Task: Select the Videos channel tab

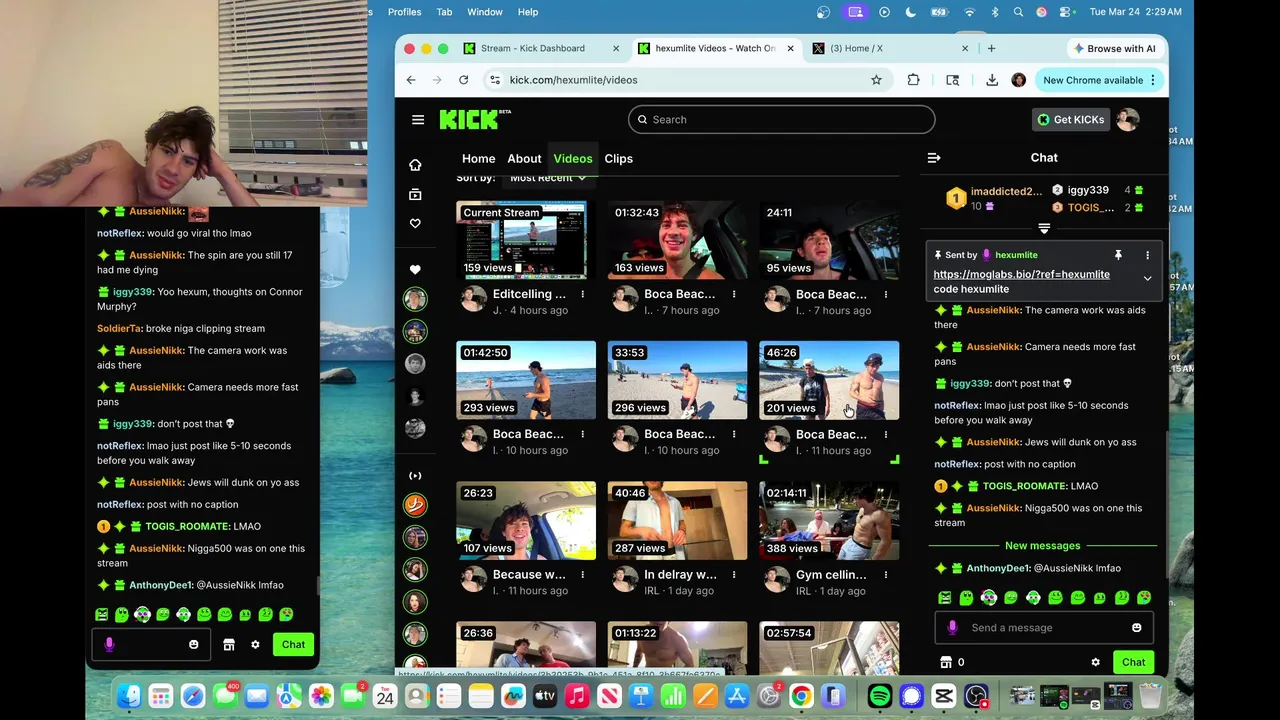Action: [573, 159]
